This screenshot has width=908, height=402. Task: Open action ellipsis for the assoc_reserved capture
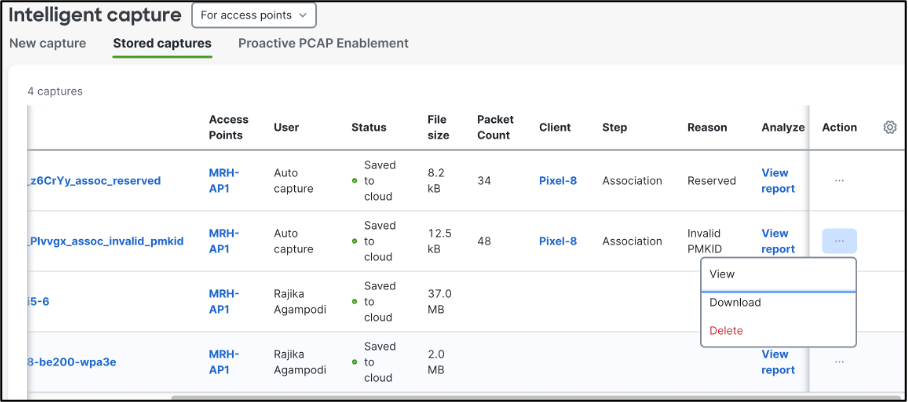coord(839,181)
